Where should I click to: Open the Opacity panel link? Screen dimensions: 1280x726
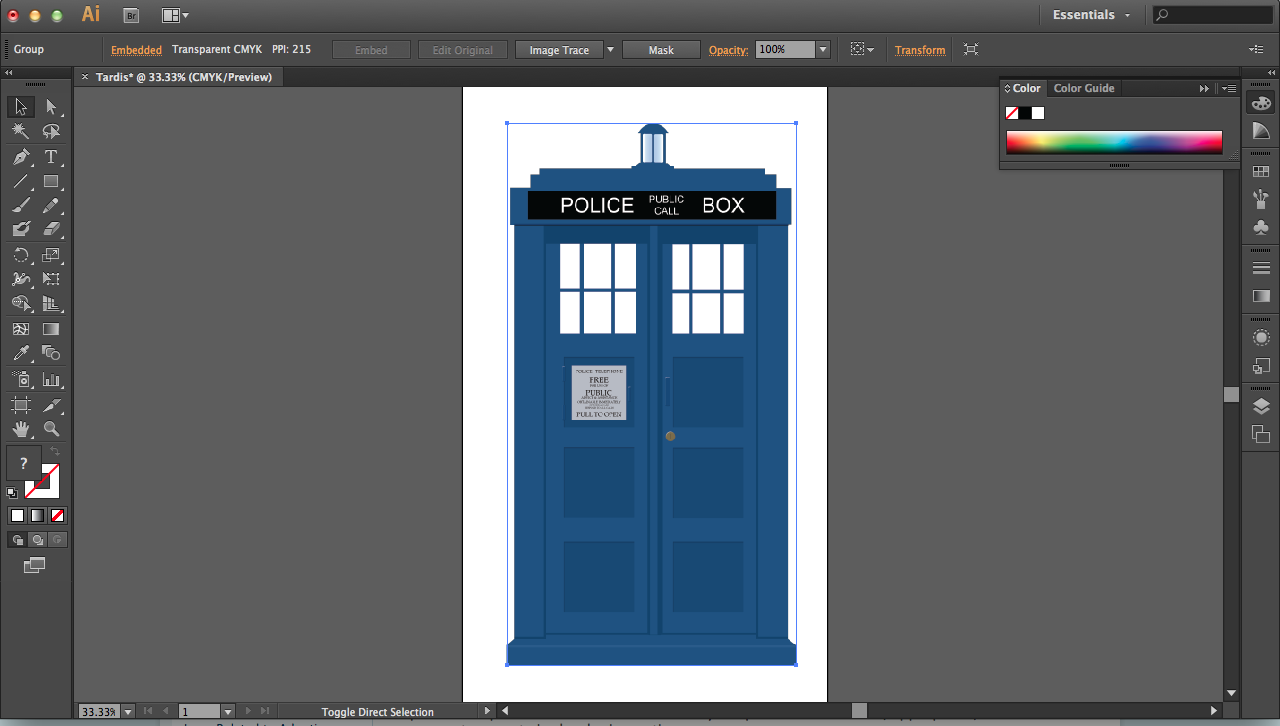[x=728, y=50]
